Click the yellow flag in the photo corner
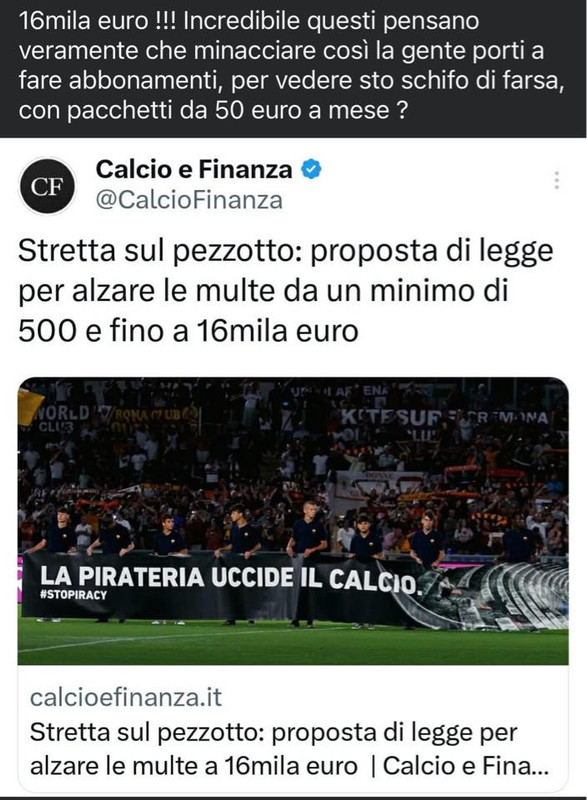 click(x=30, y=406)
